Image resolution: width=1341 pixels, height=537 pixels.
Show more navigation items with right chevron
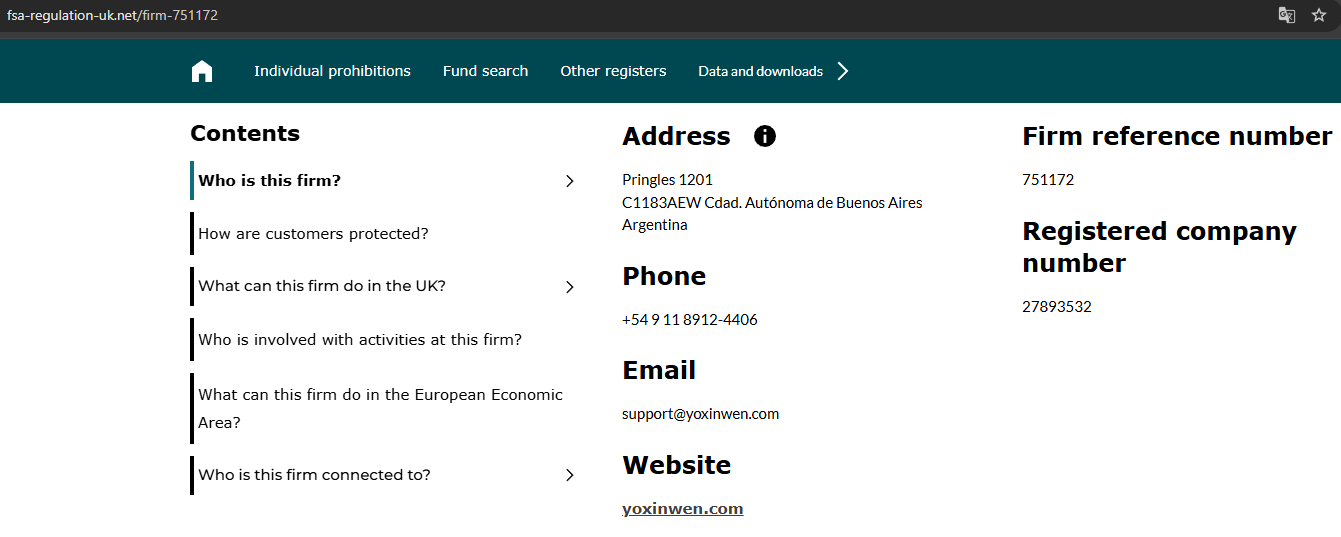pos(842,71)
